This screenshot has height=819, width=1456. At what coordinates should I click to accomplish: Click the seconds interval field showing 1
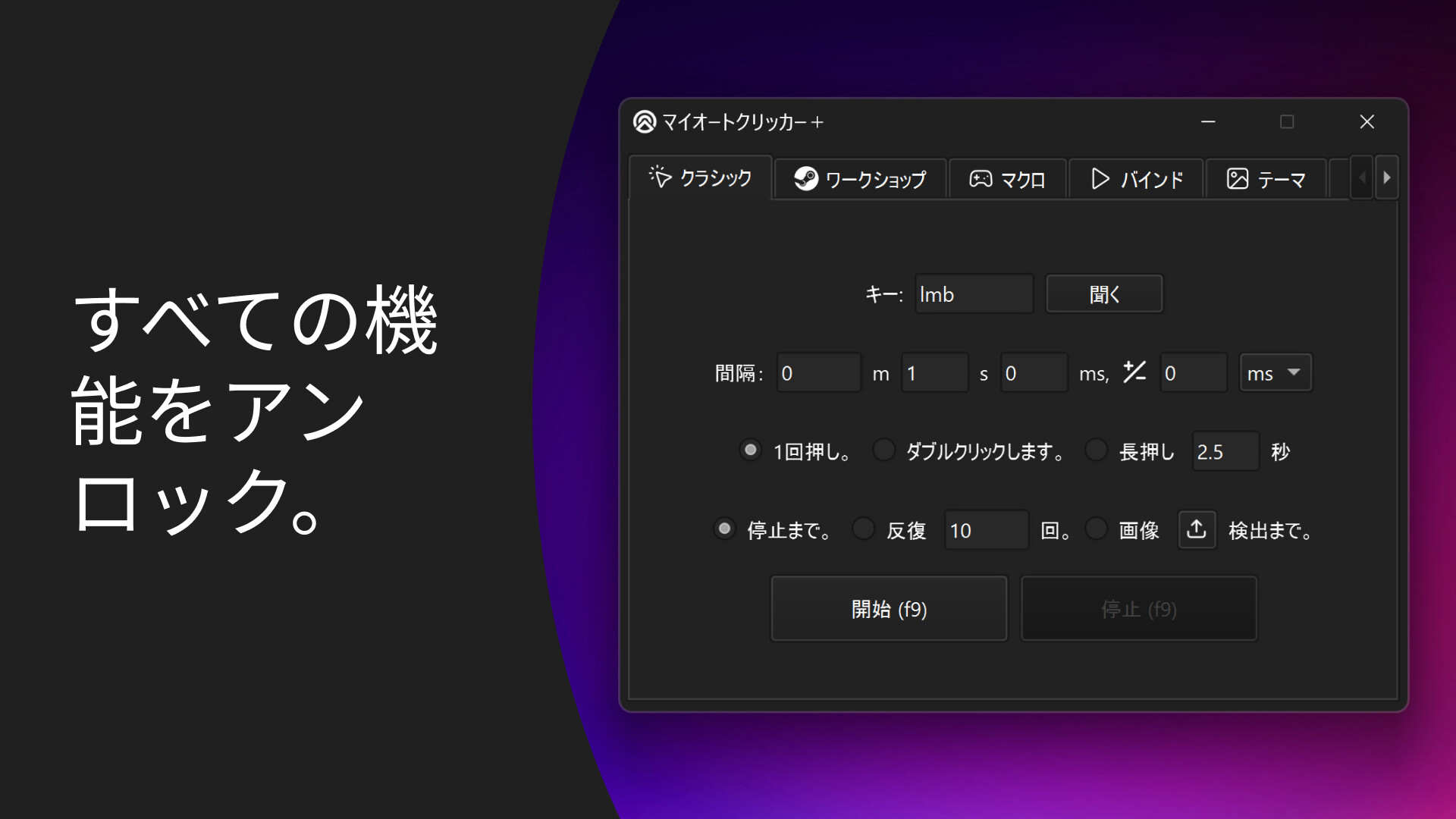click(935, 372)
